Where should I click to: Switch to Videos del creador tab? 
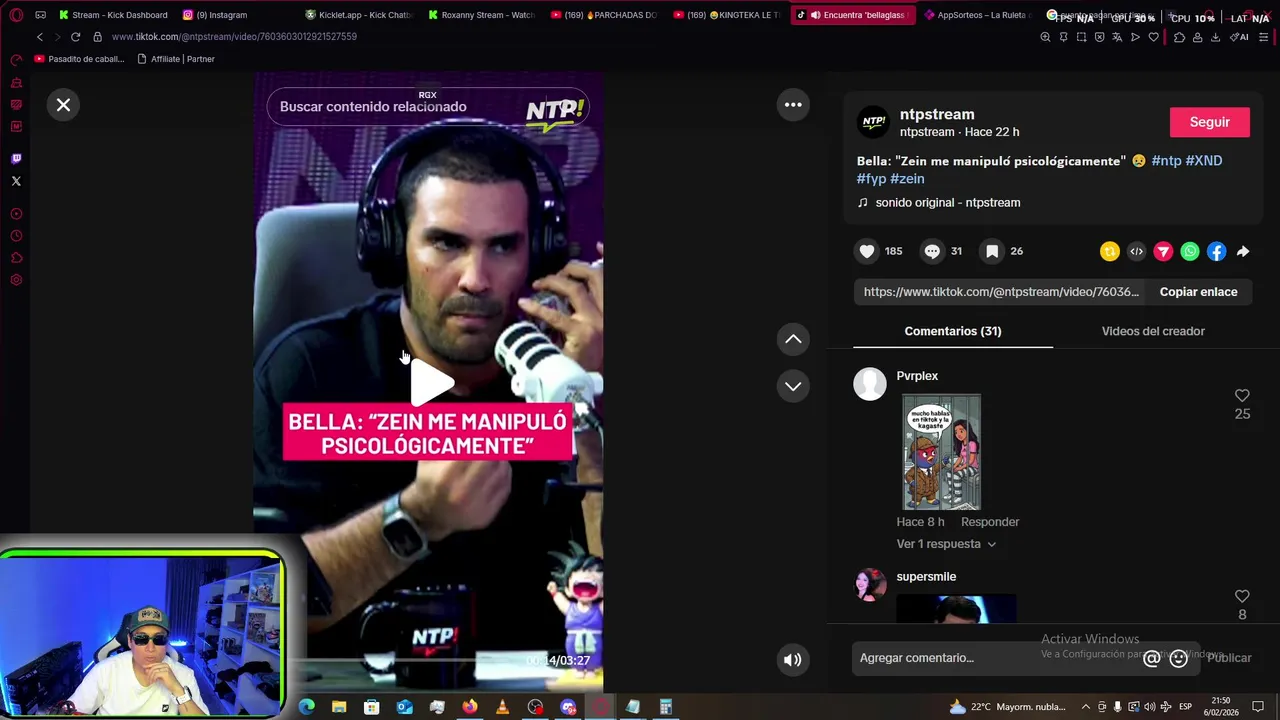(x=1153, y=331)
